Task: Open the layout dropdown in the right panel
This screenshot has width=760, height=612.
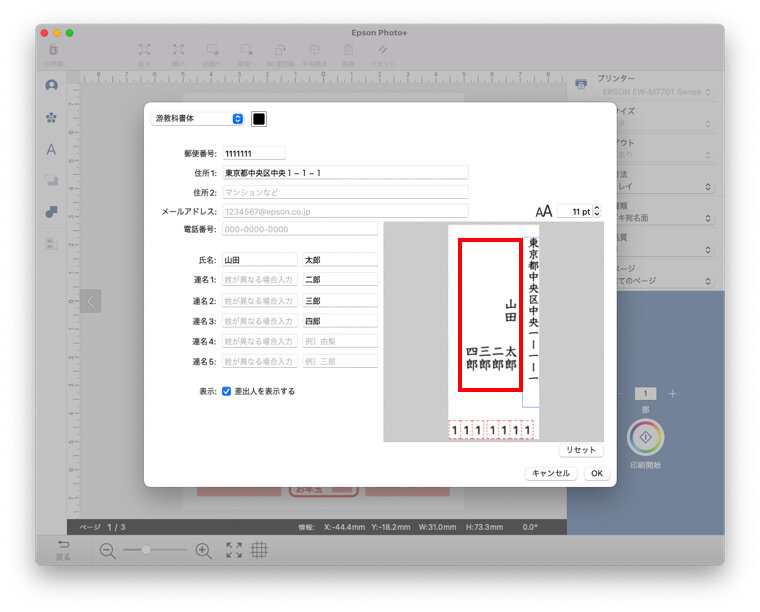Action: coord(665,155)
